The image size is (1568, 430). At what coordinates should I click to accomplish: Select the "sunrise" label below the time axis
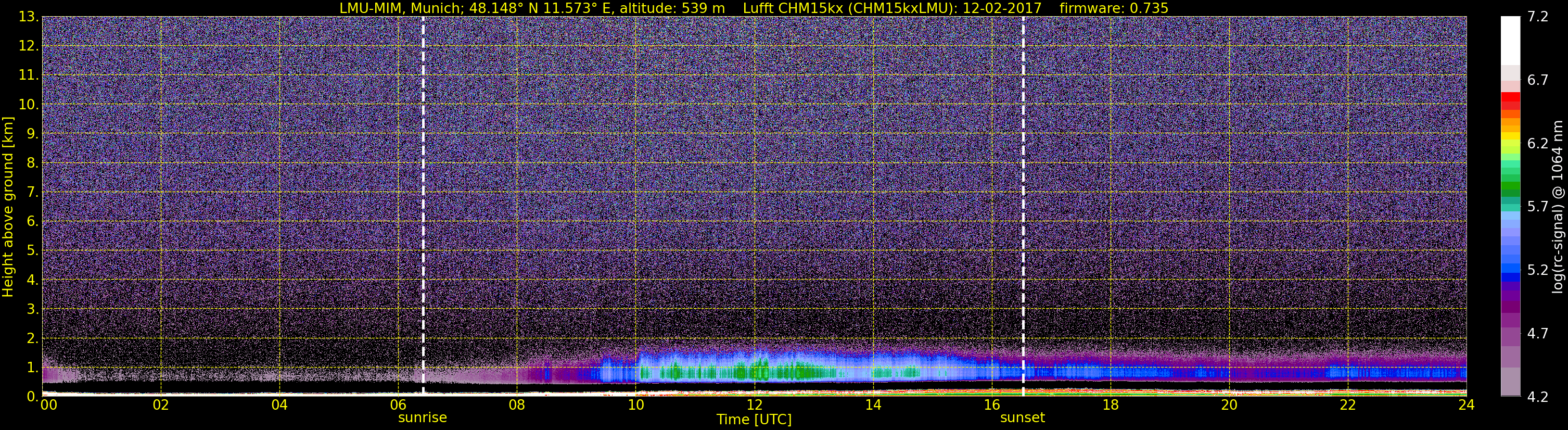tap(423, 418)
